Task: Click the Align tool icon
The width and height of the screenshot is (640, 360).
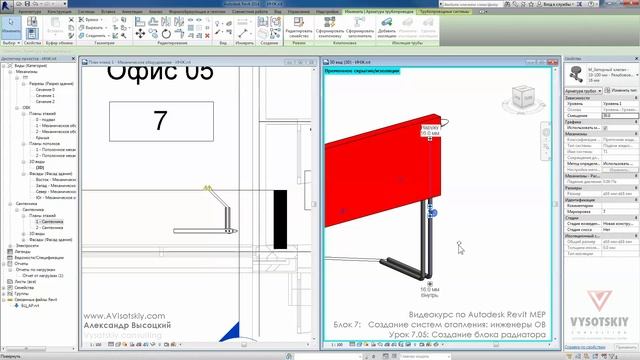Action: [x=140, y=21]
